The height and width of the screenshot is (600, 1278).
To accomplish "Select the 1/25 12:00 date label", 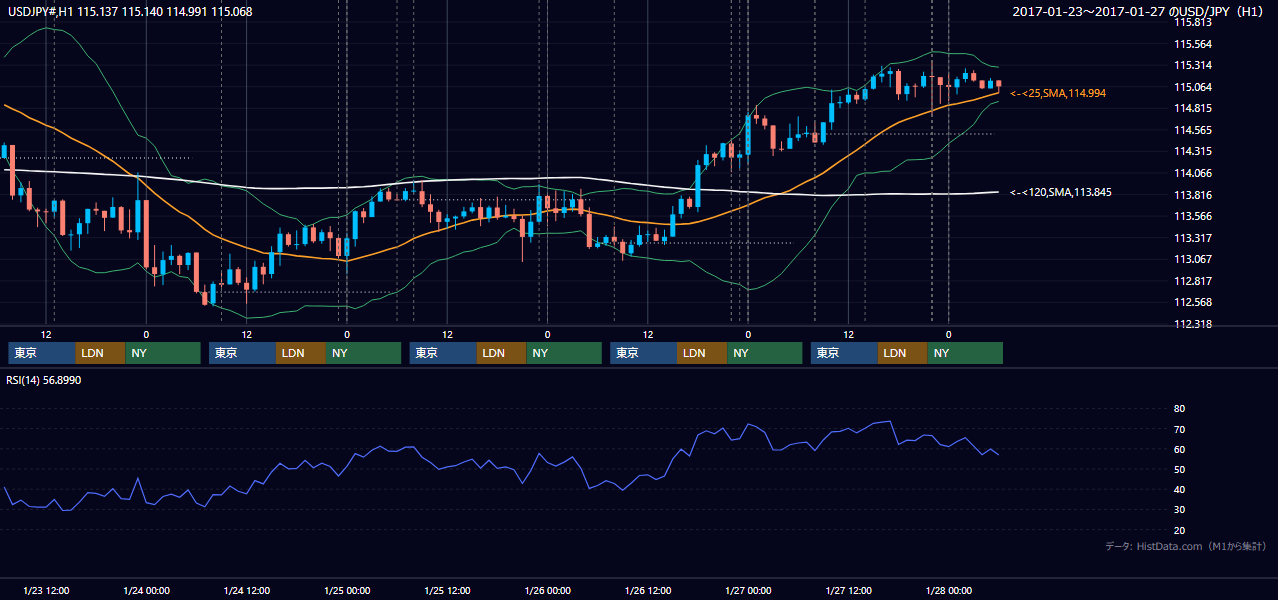I will 447,590.
